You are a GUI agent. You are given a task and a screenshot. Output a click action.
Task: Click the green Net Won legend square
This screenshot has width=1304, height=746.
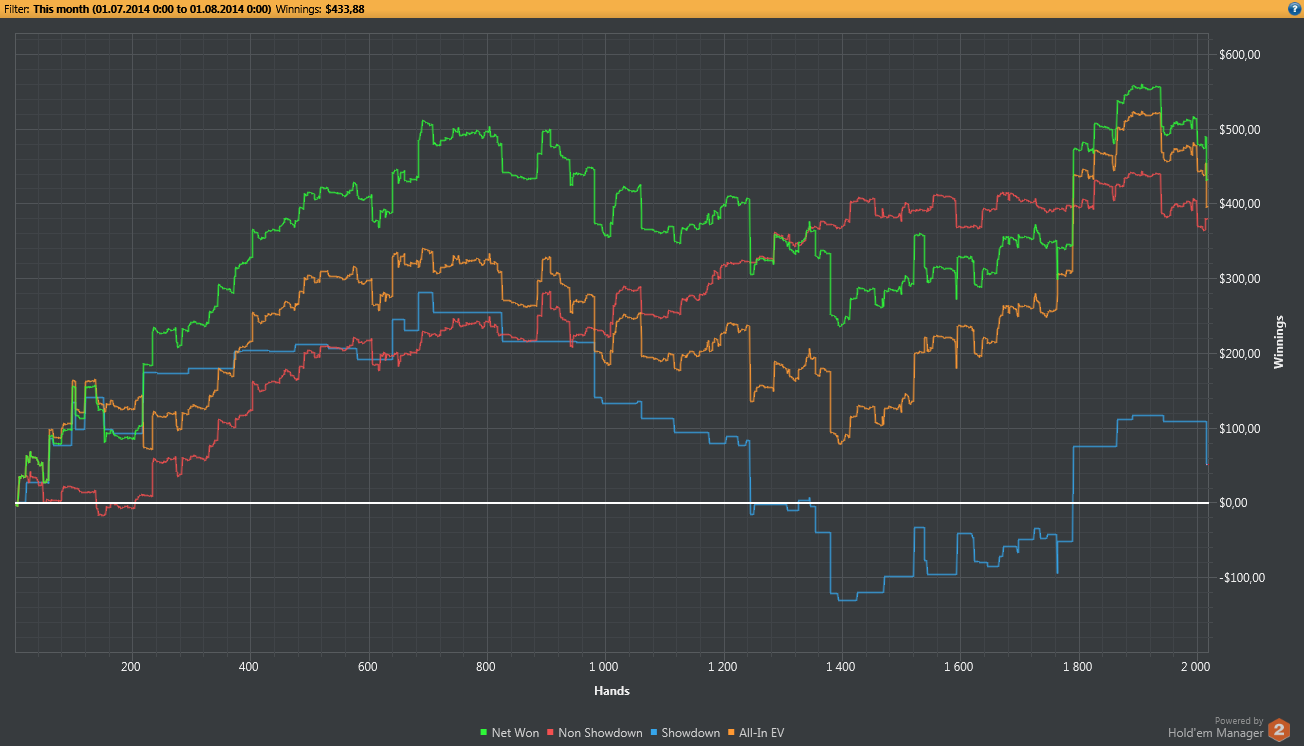point(484,733)
